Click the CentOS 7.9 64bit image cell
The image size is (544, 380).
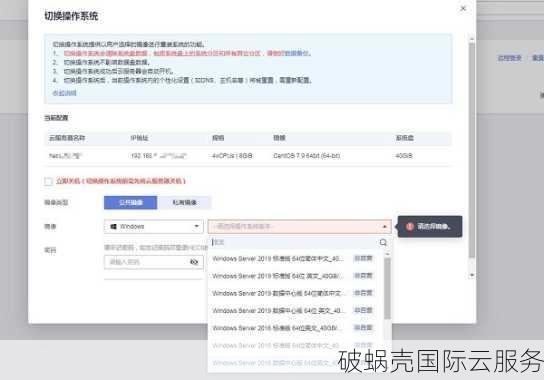(306, 156)
